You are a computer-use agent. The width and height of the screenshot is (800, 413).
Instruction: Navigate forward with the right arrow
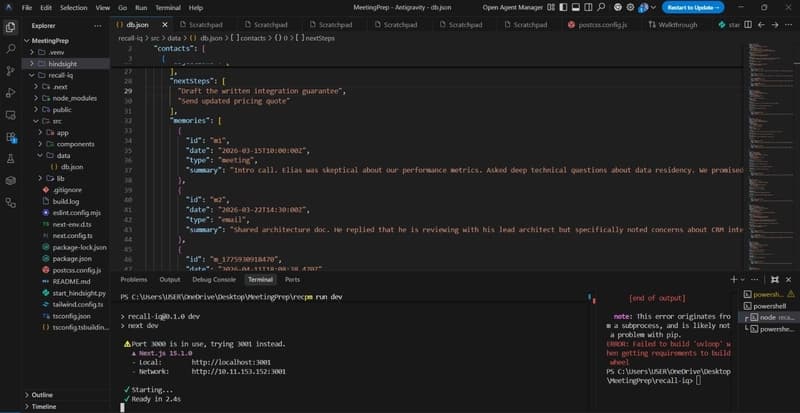[x=774, y=25]
